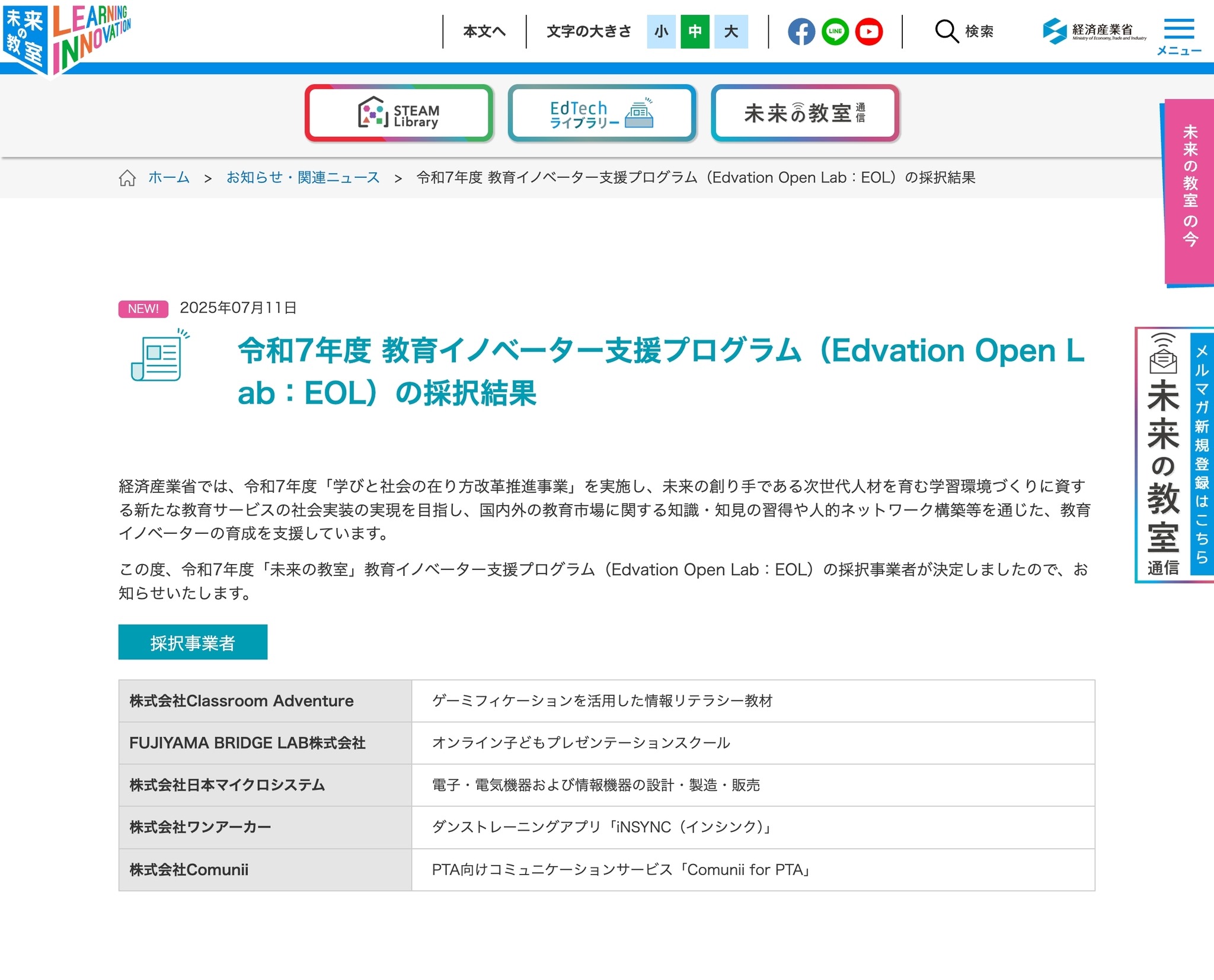
Task: Click 電子・電気機器および情報機器の設計・製造・販売 cell
Action: point(753,785)
